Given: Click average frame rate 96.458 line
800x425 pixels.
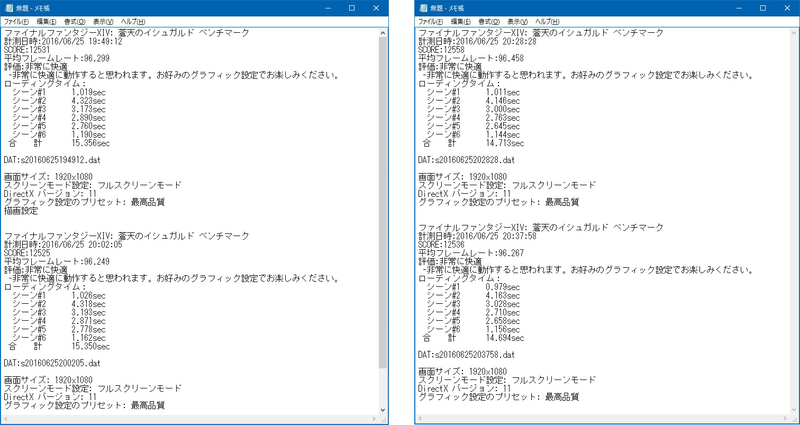Looking at the screenshot, I should point(470,59).
